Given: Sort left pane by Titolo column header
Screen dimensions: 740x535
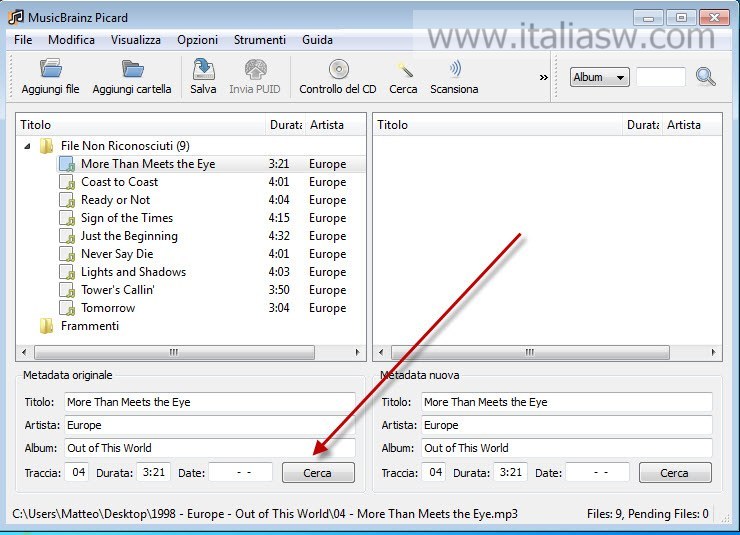Looking at the screenshot, I should 141,125.
